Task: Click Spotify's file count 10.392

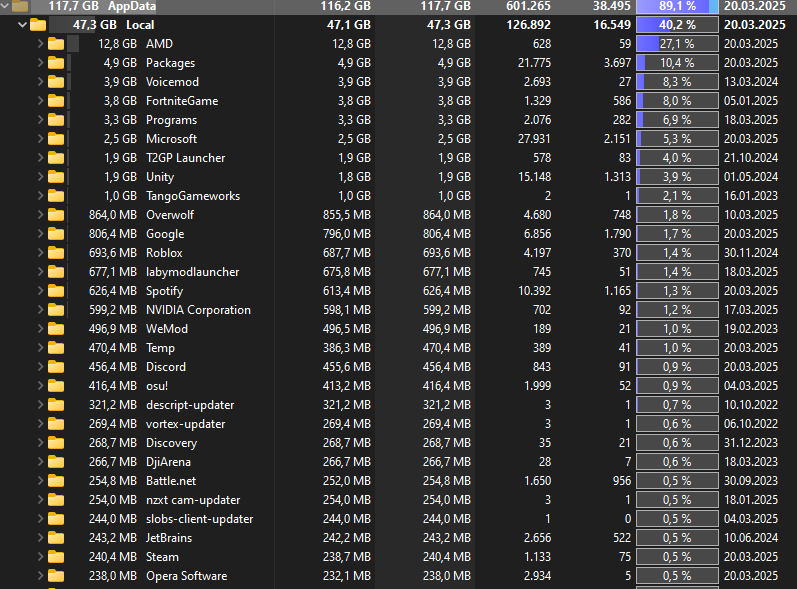Action: [x=534, y=291]
